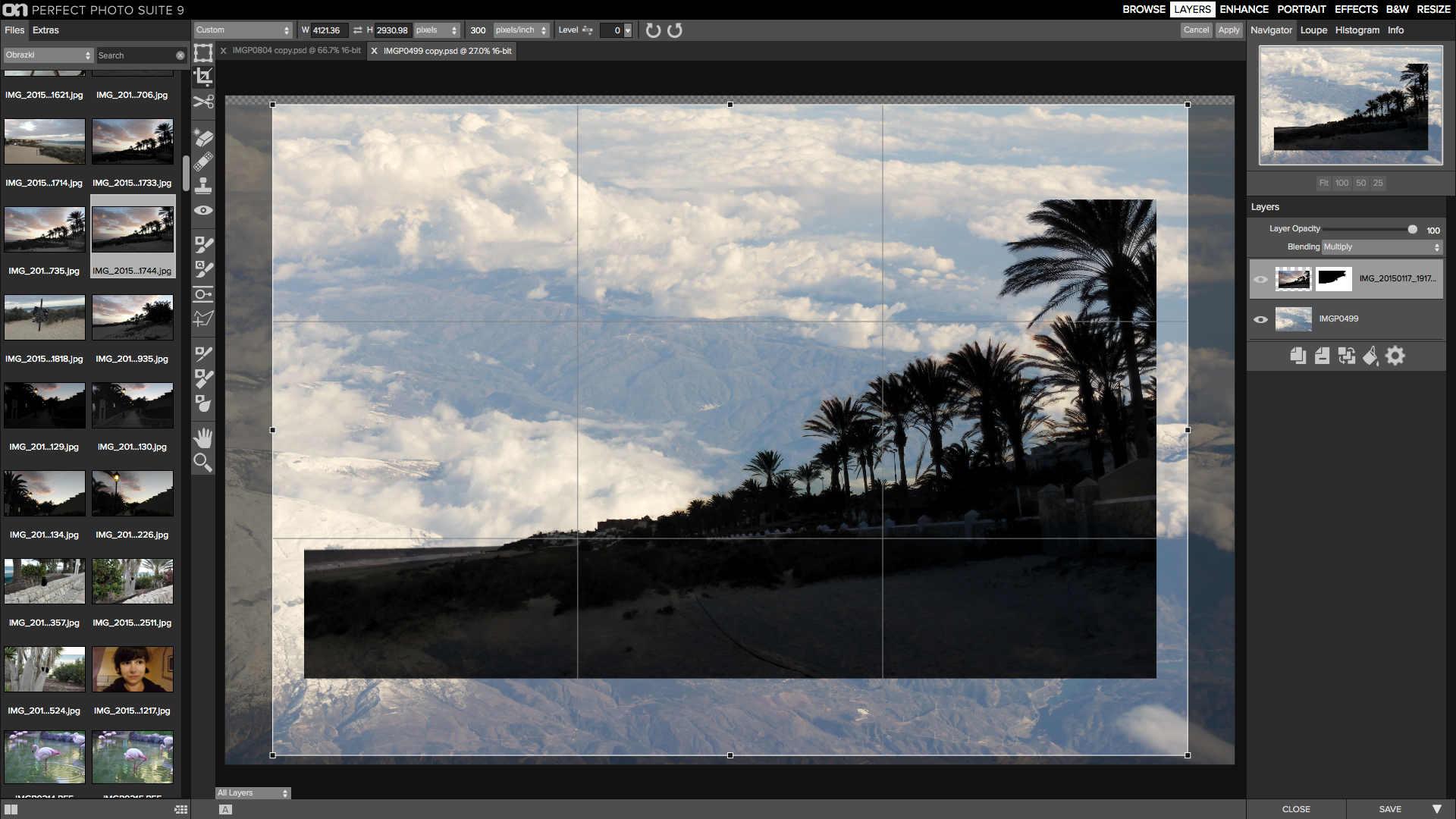Screen dimensions: 1456x819
Task: Open the All Layers dropdown
Action: [253, 793]
